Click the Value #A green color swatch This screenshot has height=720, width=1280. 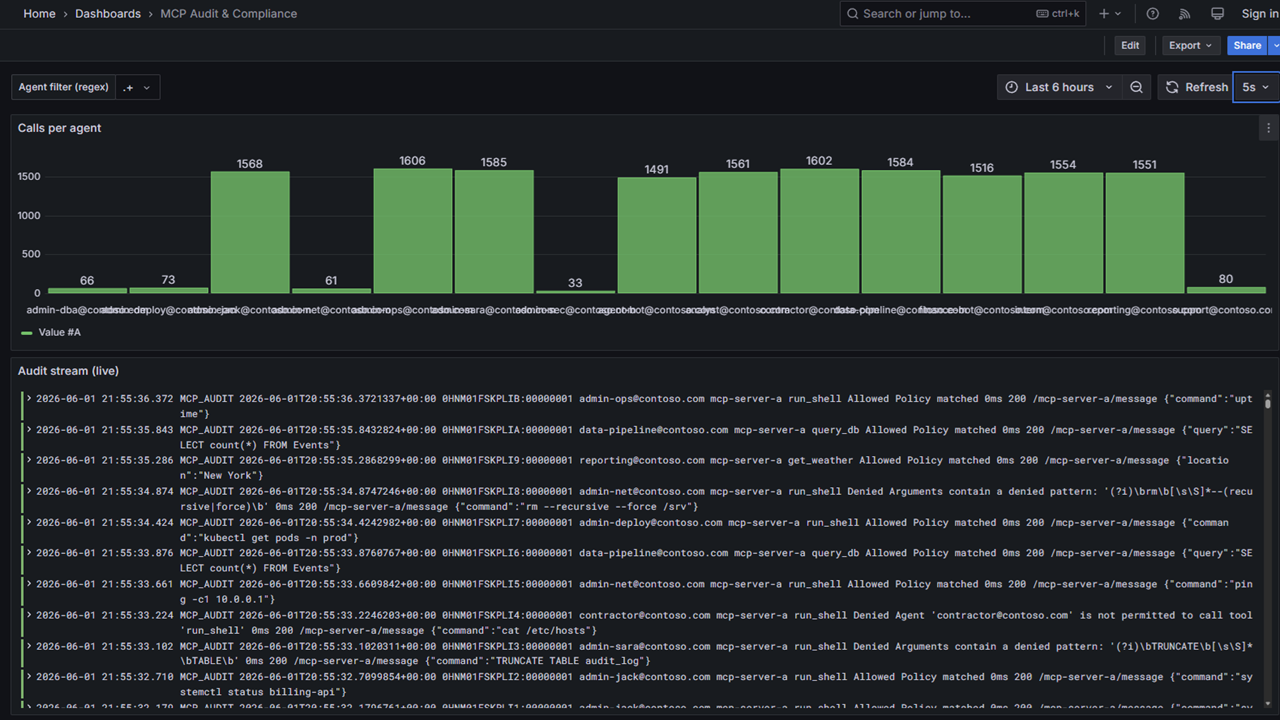(x=26, y=332)
